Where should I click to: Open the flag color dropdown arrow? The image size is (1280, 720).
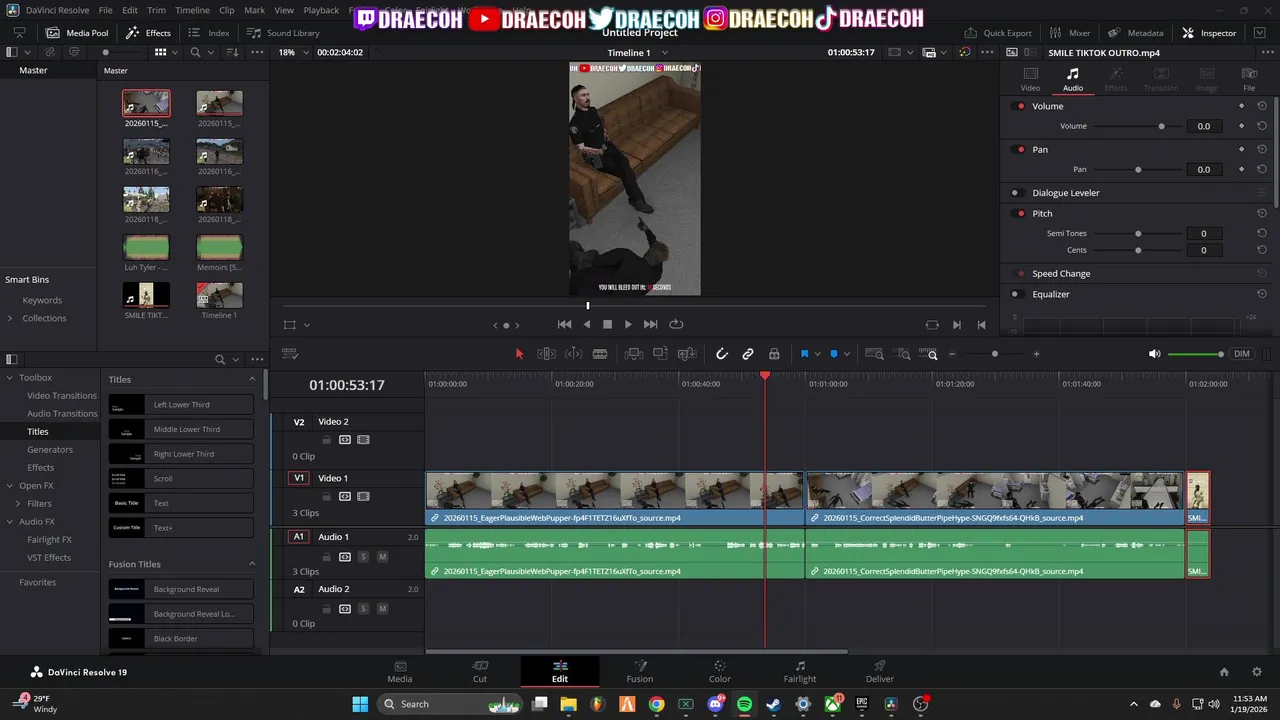[x=817, y=354]
